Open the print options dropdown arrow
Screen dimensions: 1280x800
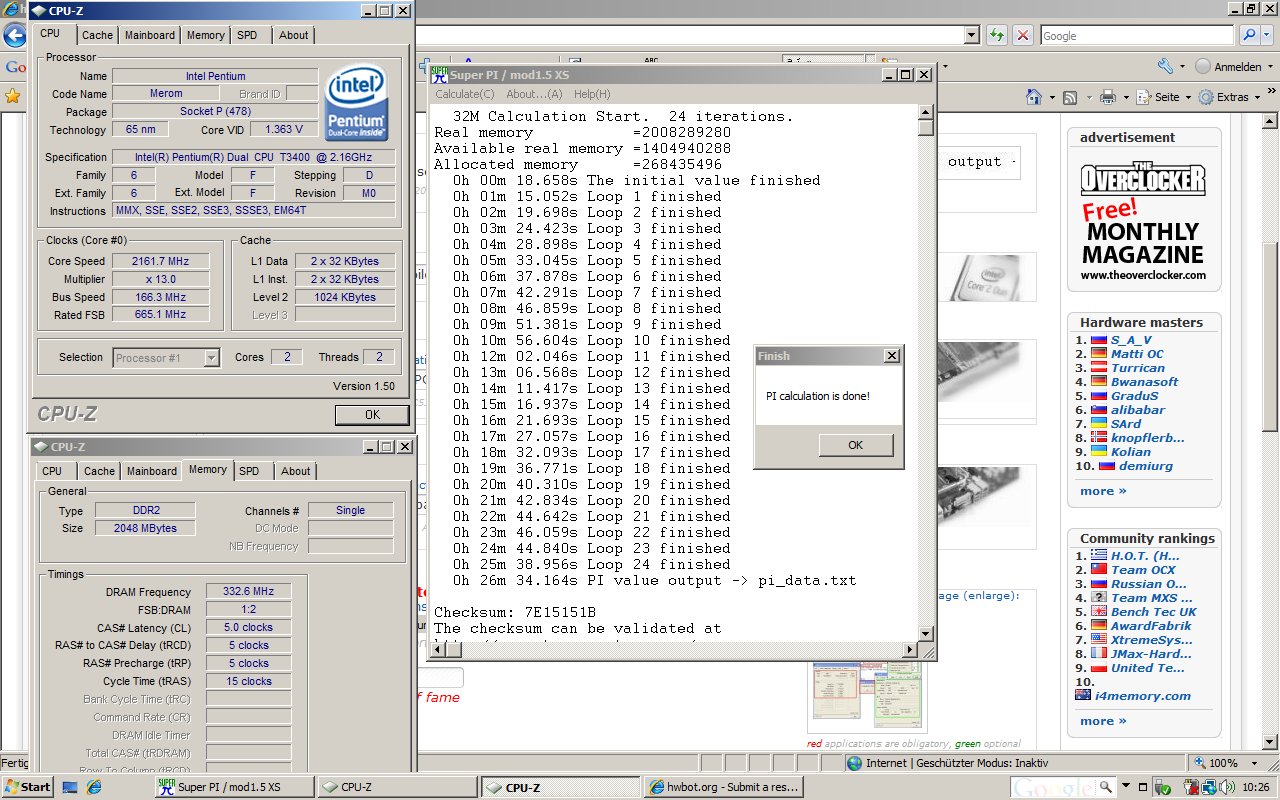pos(1125,97)
